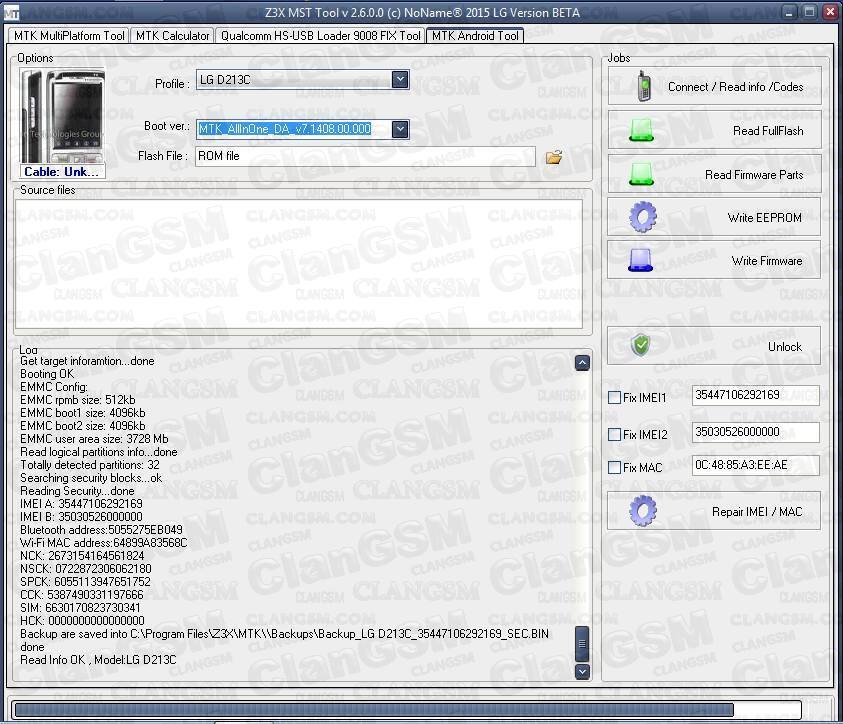Click log line Booting OK

click(x=47, y=374)
